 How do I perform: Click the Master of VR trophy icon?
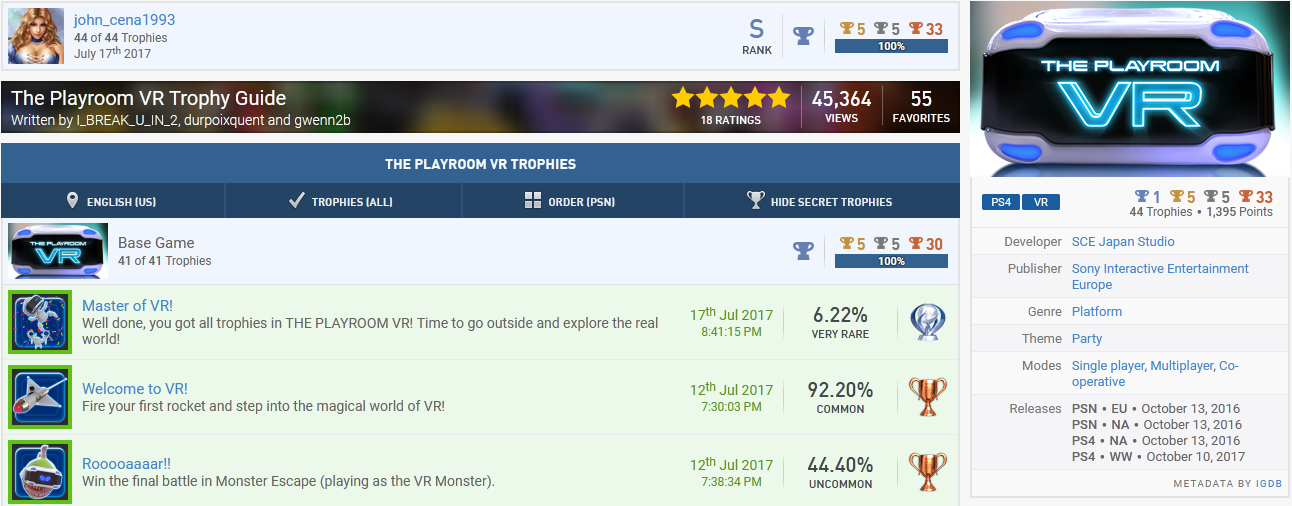[40, 322]
